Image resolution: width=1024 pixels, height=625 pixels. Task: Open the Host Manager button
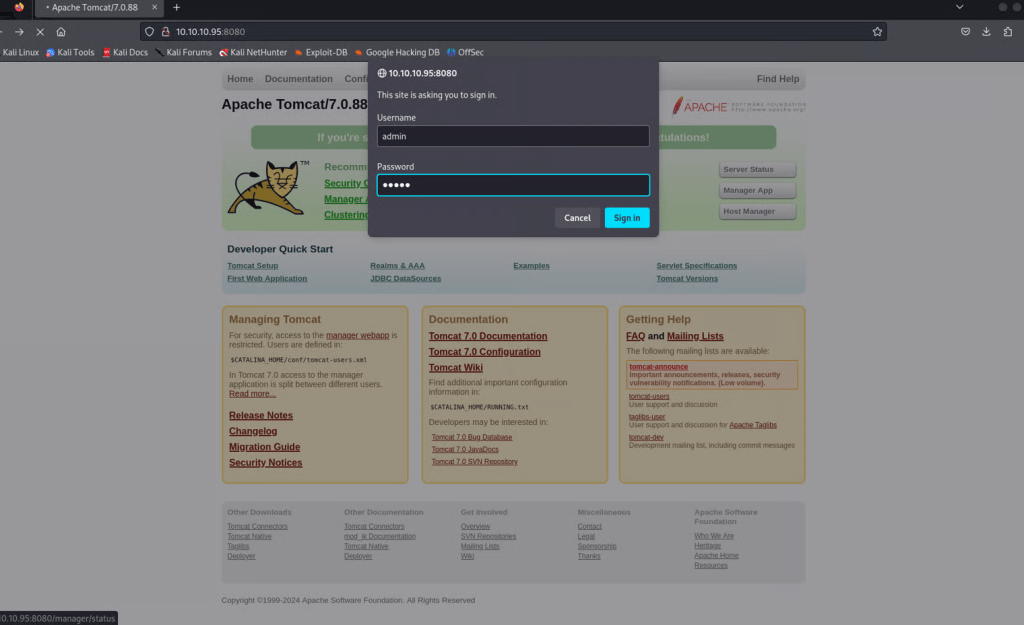[x=758, y=212]
